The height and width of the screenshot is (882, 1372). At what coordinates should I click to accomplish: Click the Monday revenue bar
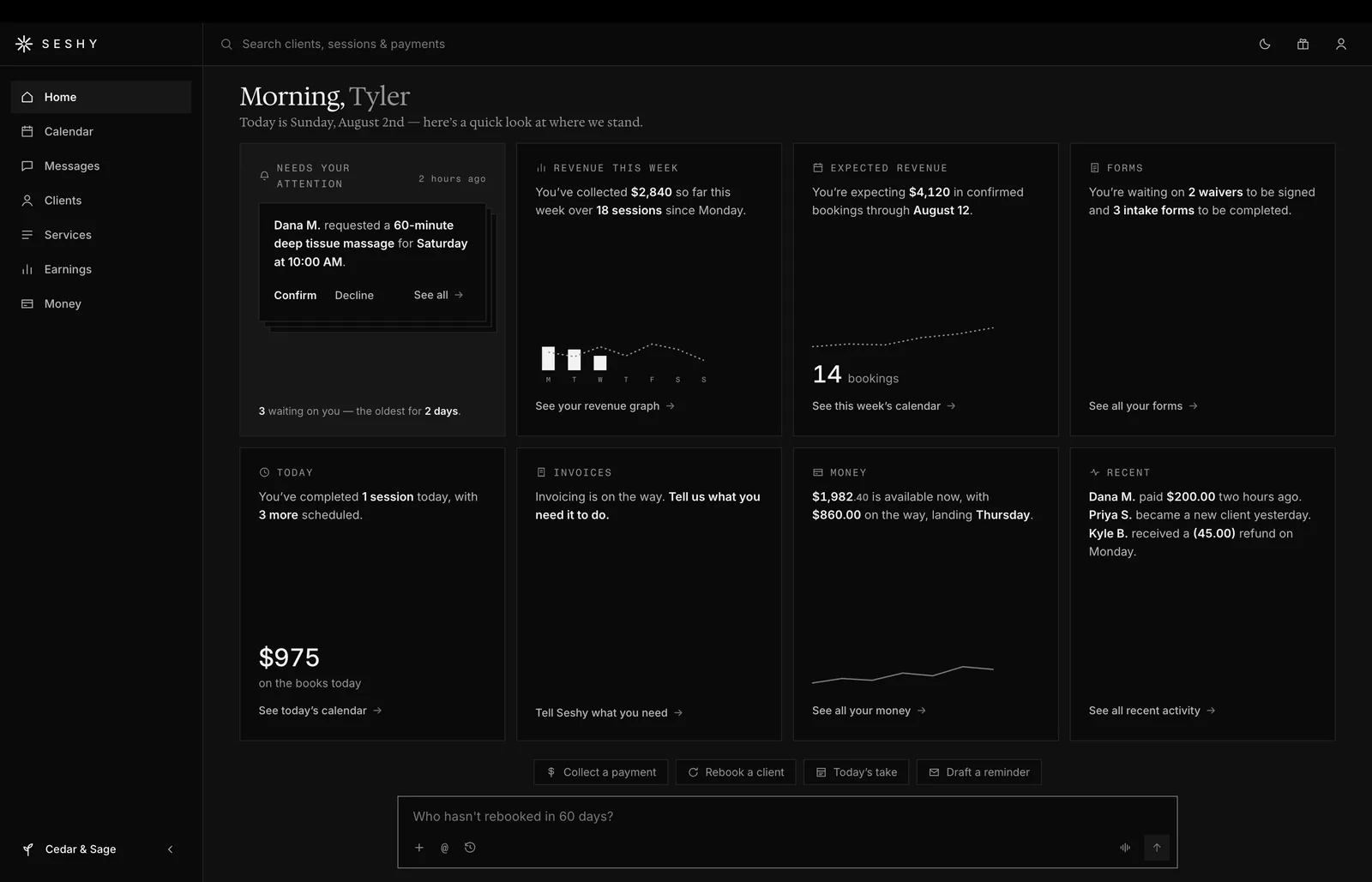[x=548, y=358]
